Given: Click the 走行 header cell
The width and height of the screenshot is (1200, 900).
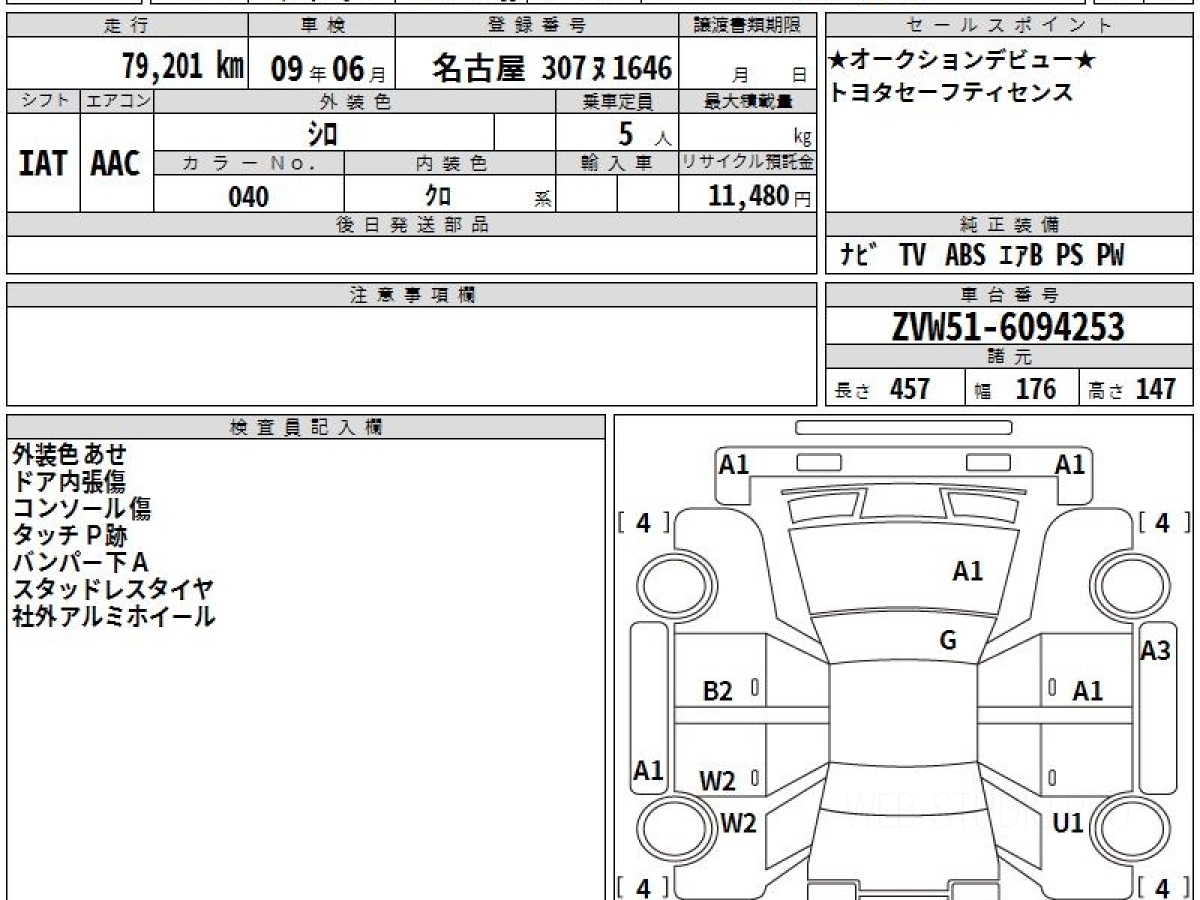Looking at the screenshot, I should pos(127,26).
